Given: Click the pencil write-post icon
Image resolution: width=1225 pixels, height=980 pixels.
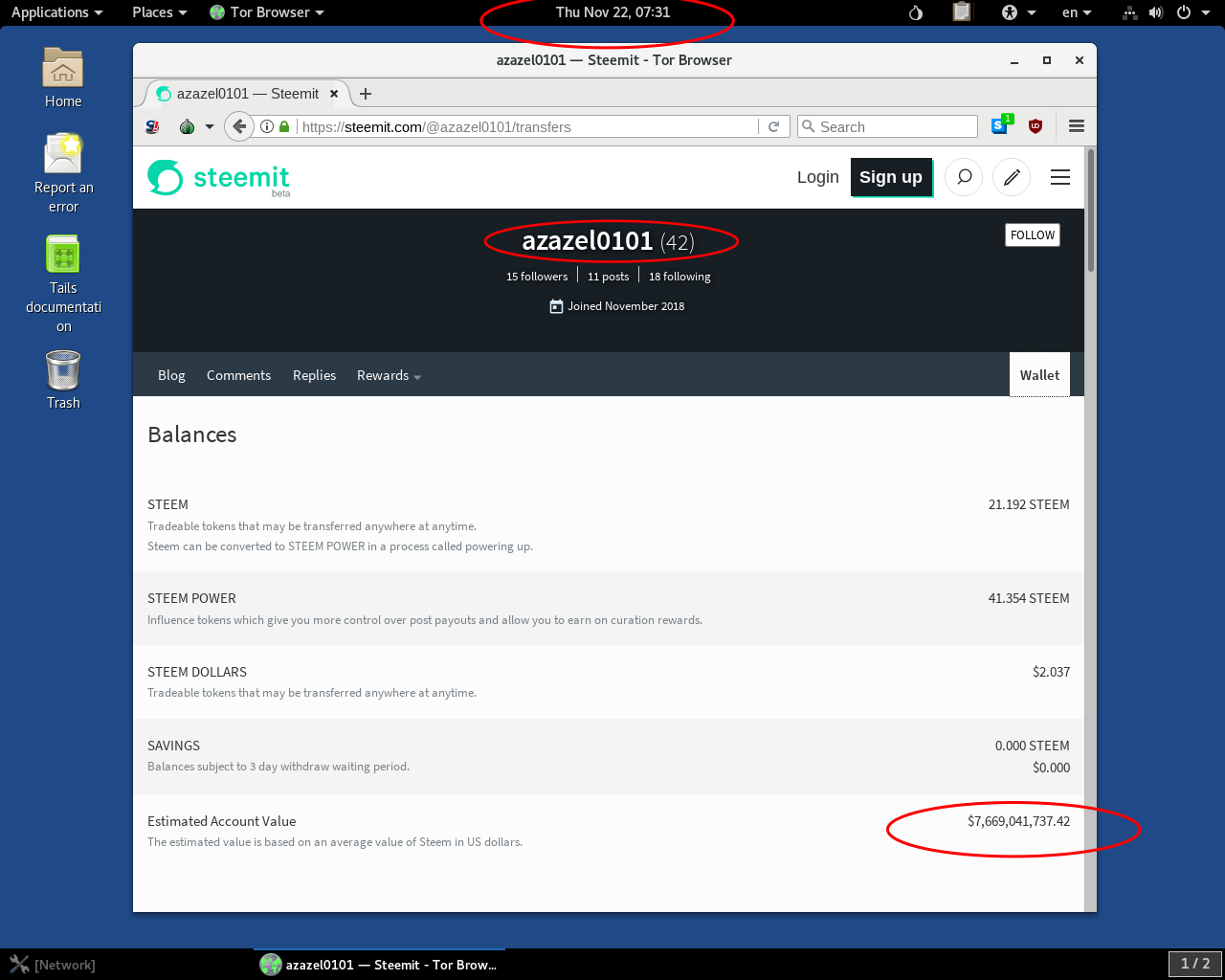Looking at the screenshot, I should click(1012, 177).
